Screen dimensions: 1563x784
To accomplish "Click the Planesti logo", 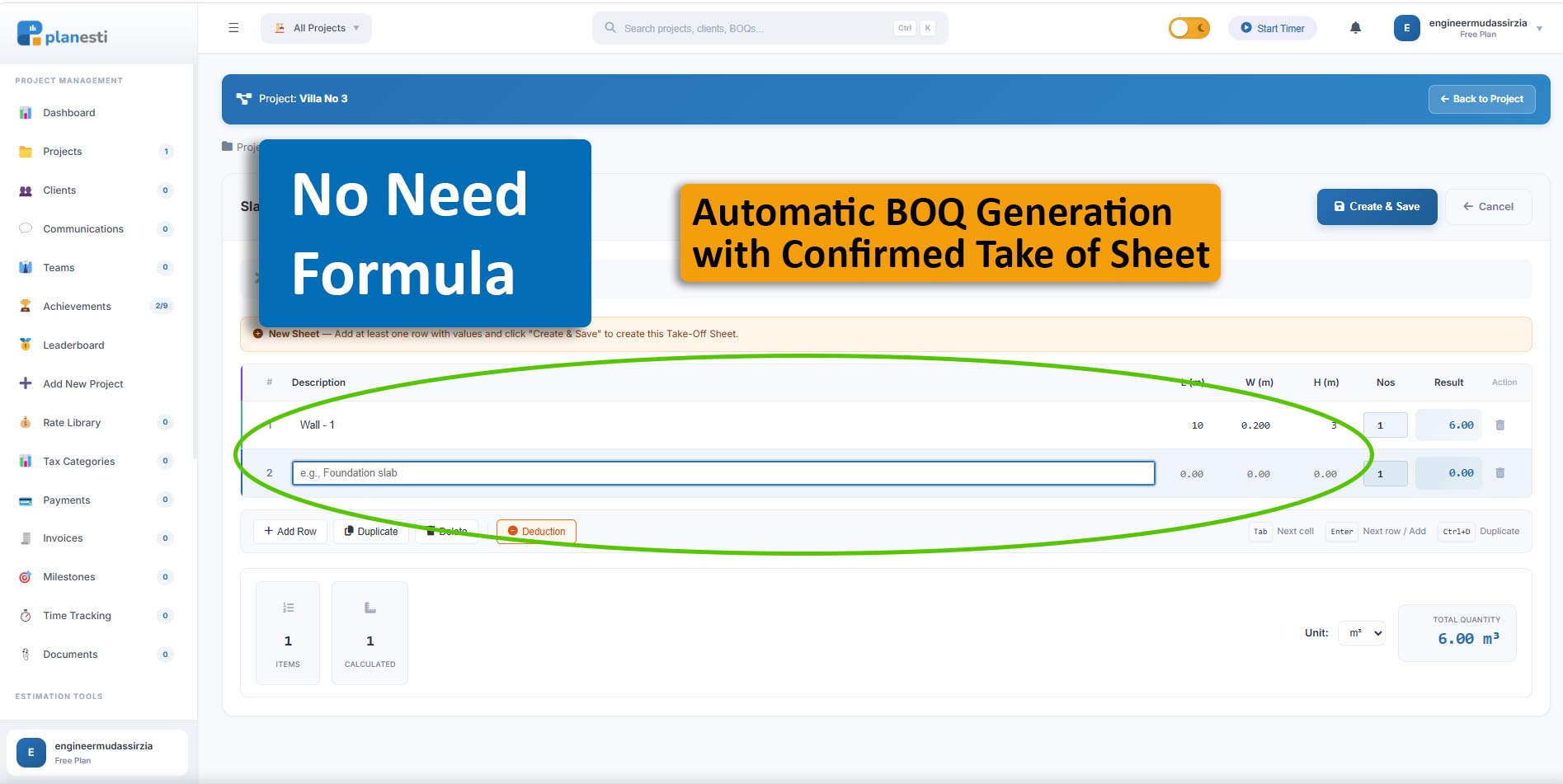I will (63, 35).
